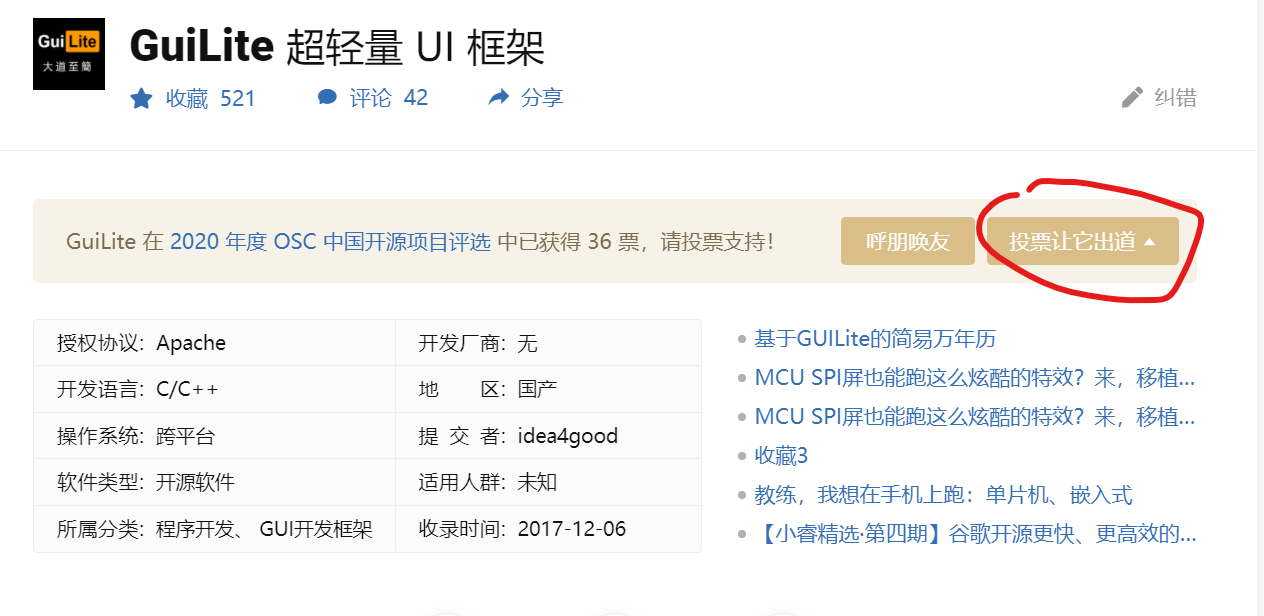The height and width of the screenshot is (616, 1264).
Task: Click the share arrow icon
Action: pyautogui.click(x=499, y=97)
